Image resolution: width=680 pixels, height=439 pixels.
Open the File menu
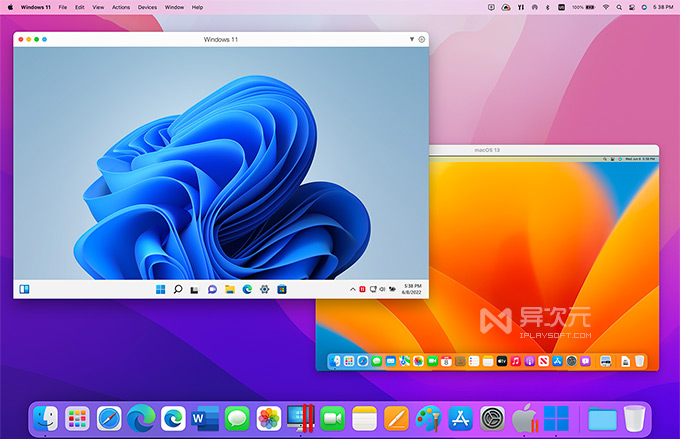(x=63, y=7)
